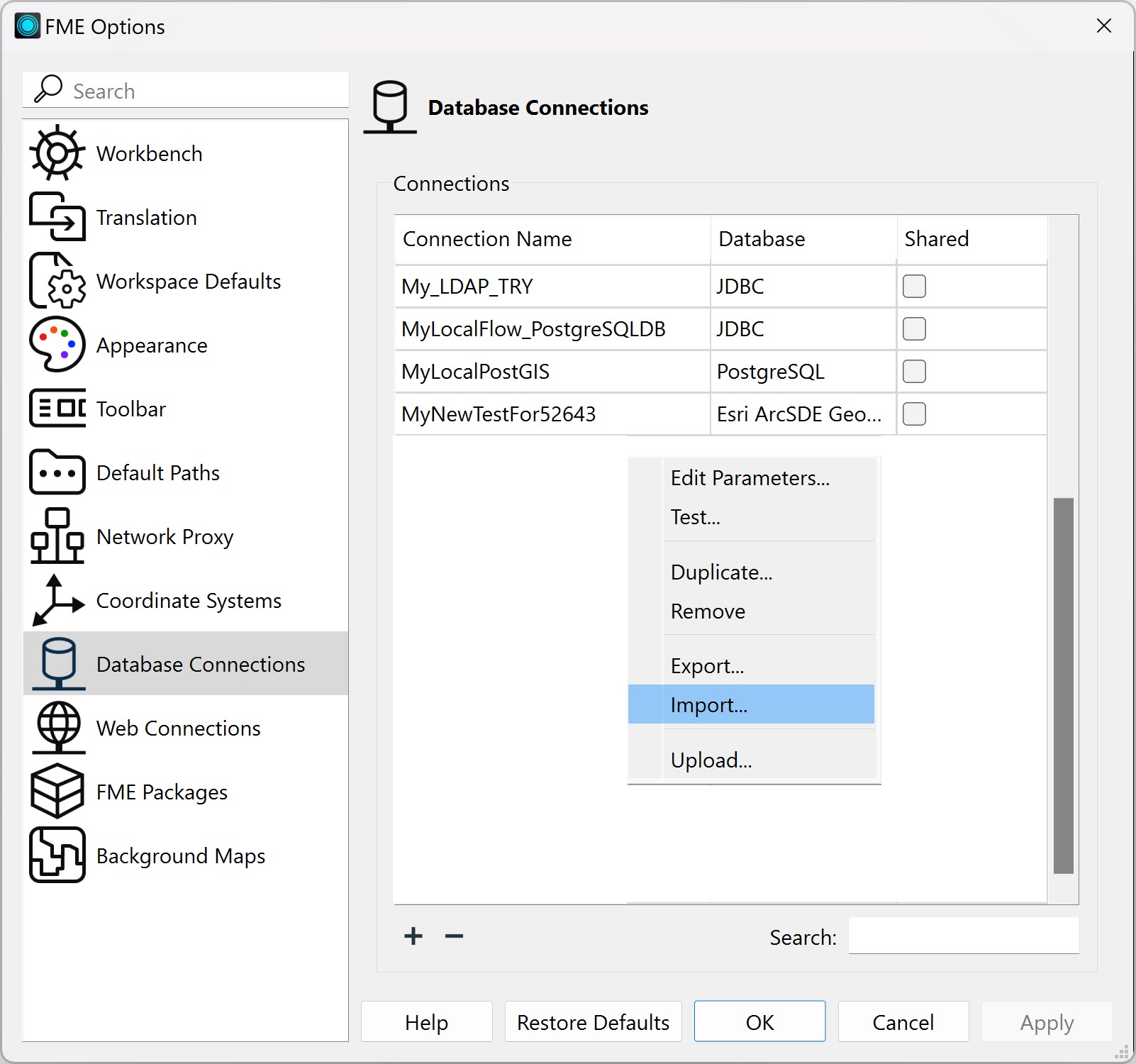Choose Remove from context menu

click(751, 611)
